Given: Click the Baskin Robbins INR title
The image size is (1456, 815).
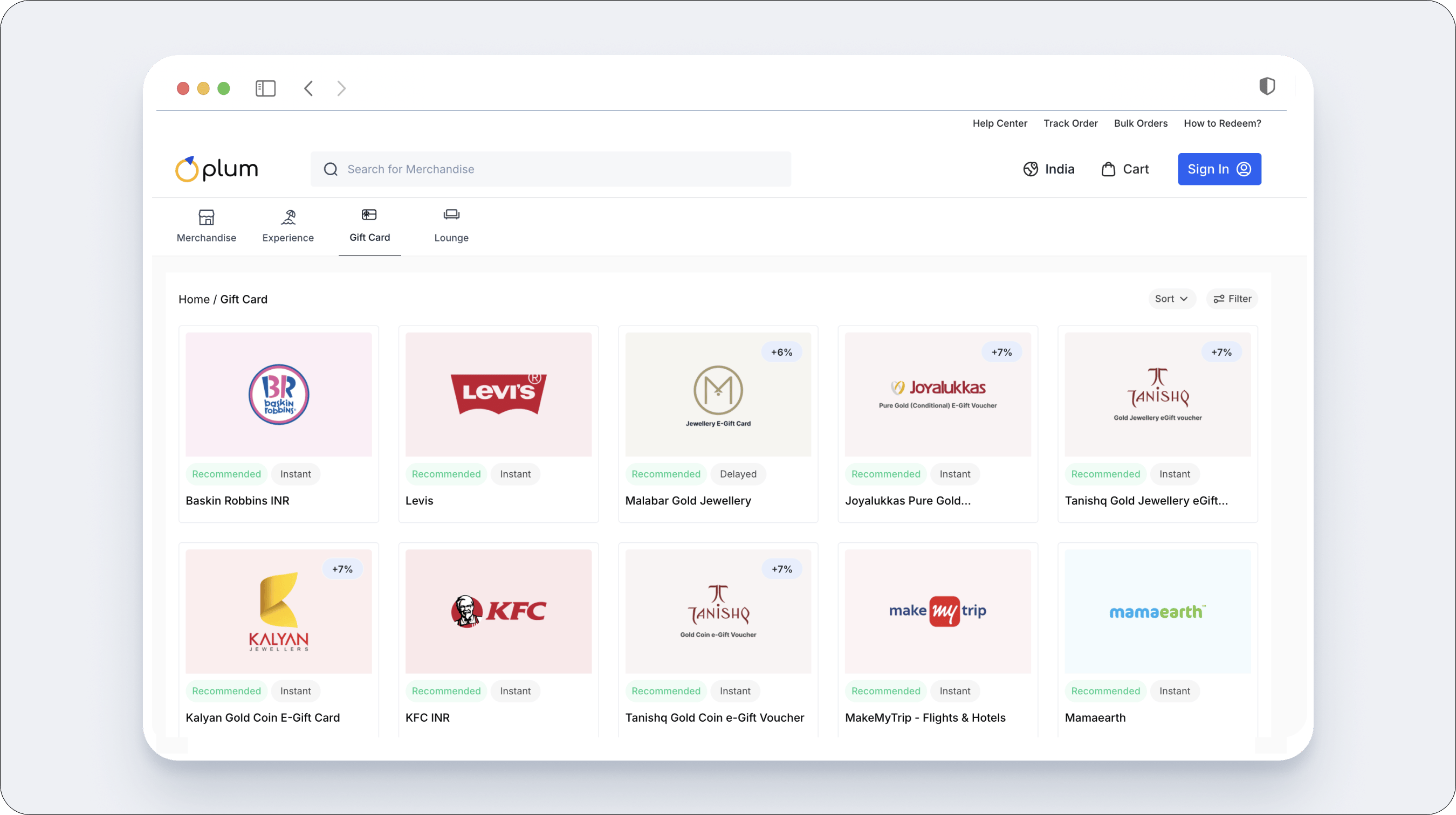Looking at the screenshot, I should pos(237,500).
